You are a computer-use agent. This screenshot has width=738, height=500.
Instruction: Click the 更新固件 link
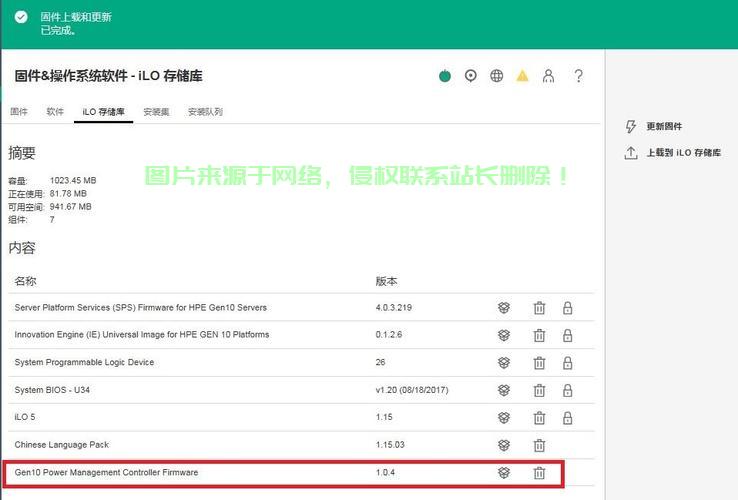click(x=663, y=127)
